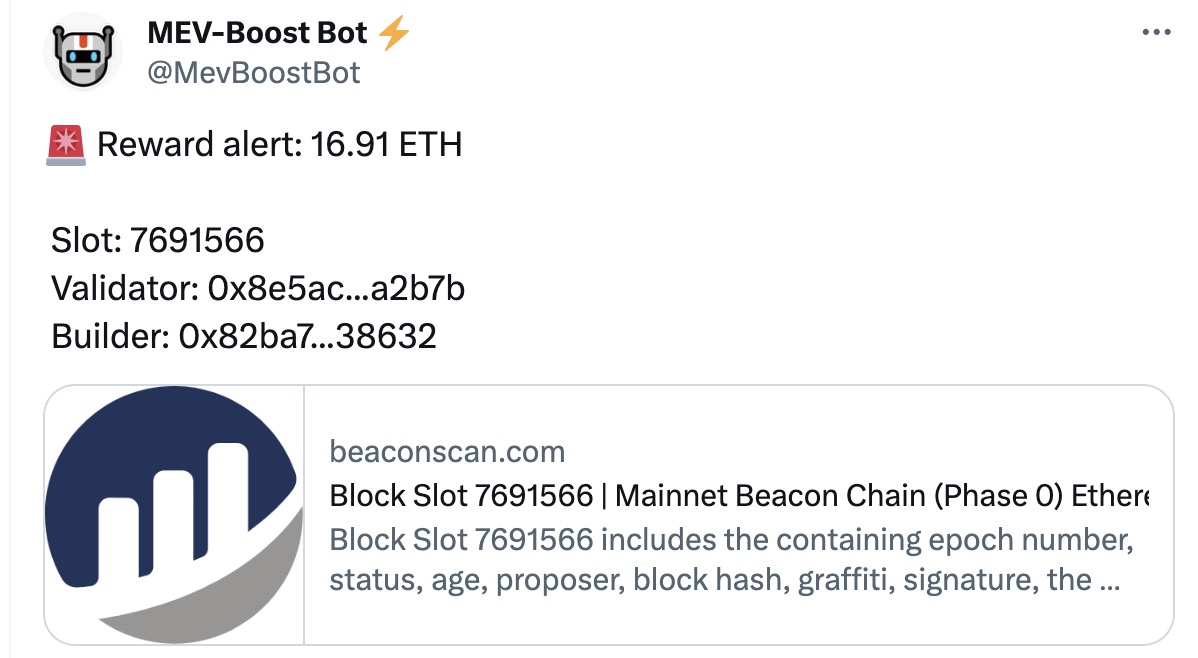1198x658 pixels.
Task: Click the builder address 0x82ba7...38632
Action: 307,336
